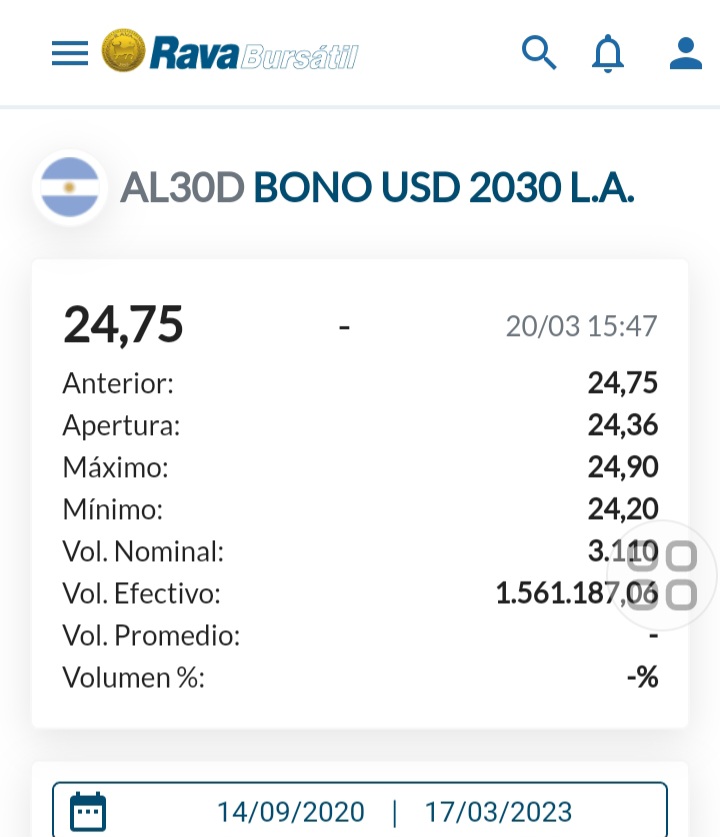Click the 20/03 15:47 timestamp
Viewport: 720px width, 837px height.
[x=581, y=326]
